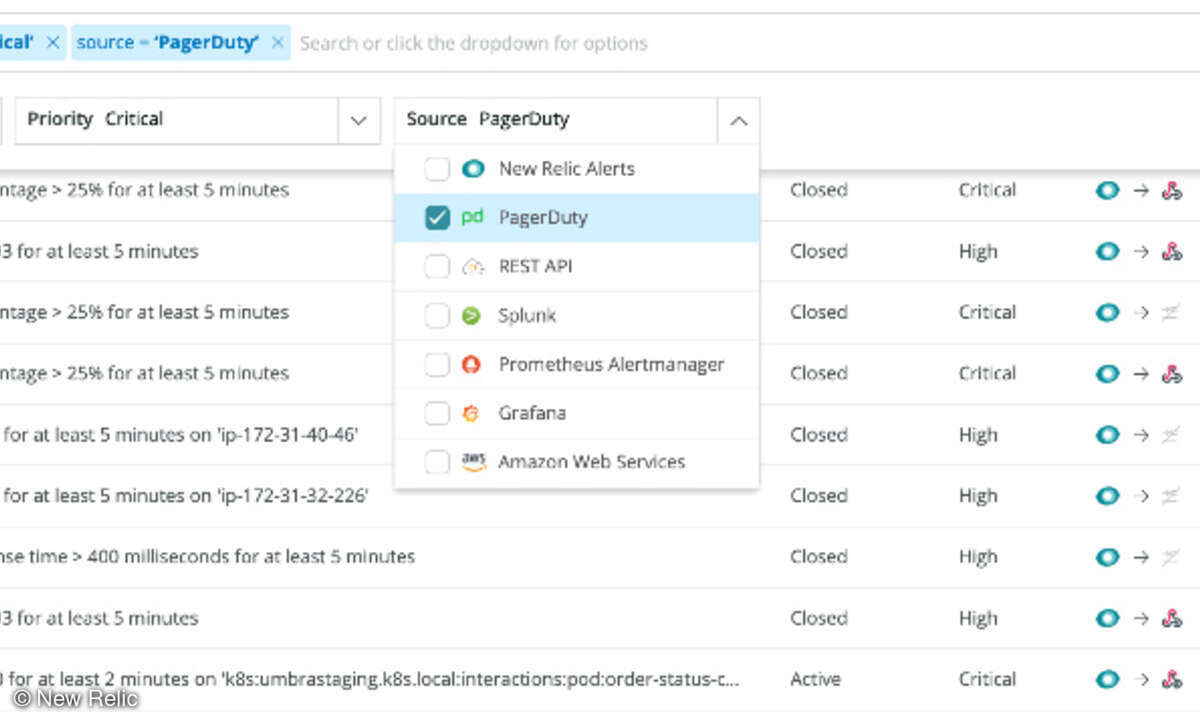Viewport: 1200px width, 720px height.
Task: Click the green pd PagerDuty logo icon
Action: tap(472, 218)
